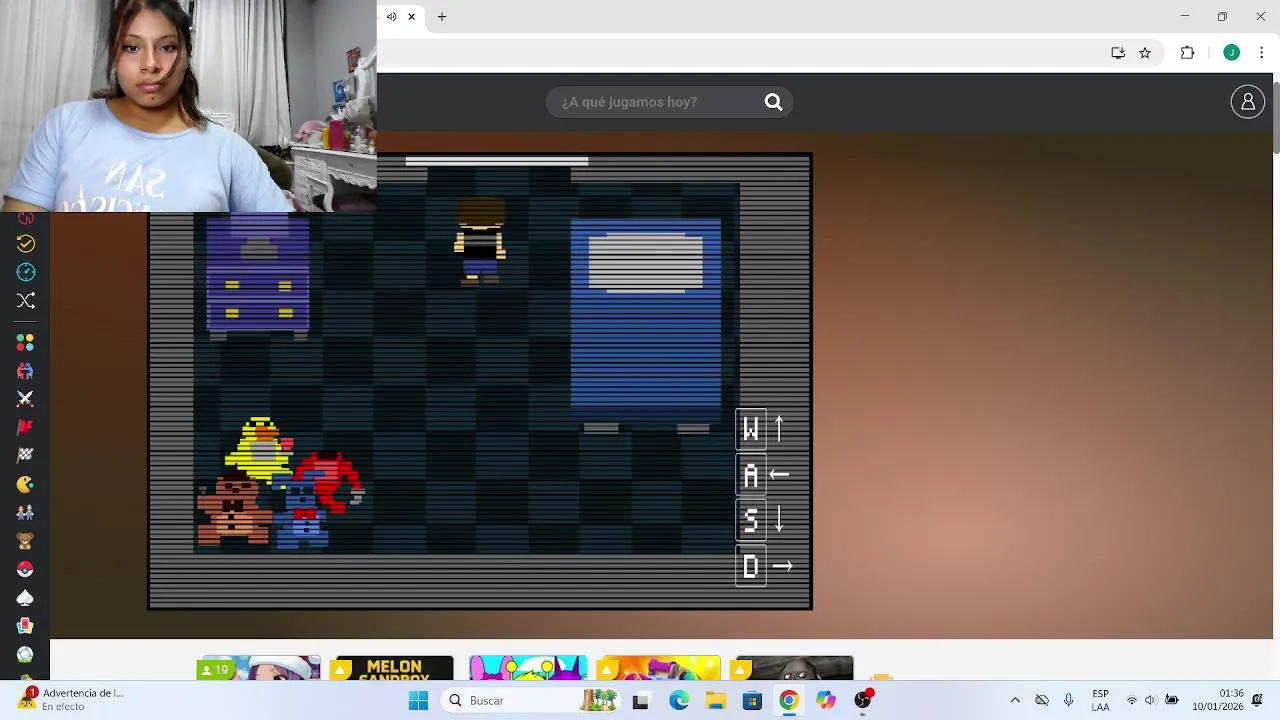The height and width of the screenshot is (720, 1280).
Task: Open the Pac-Man arcade category icon
Action: point(26,484)
